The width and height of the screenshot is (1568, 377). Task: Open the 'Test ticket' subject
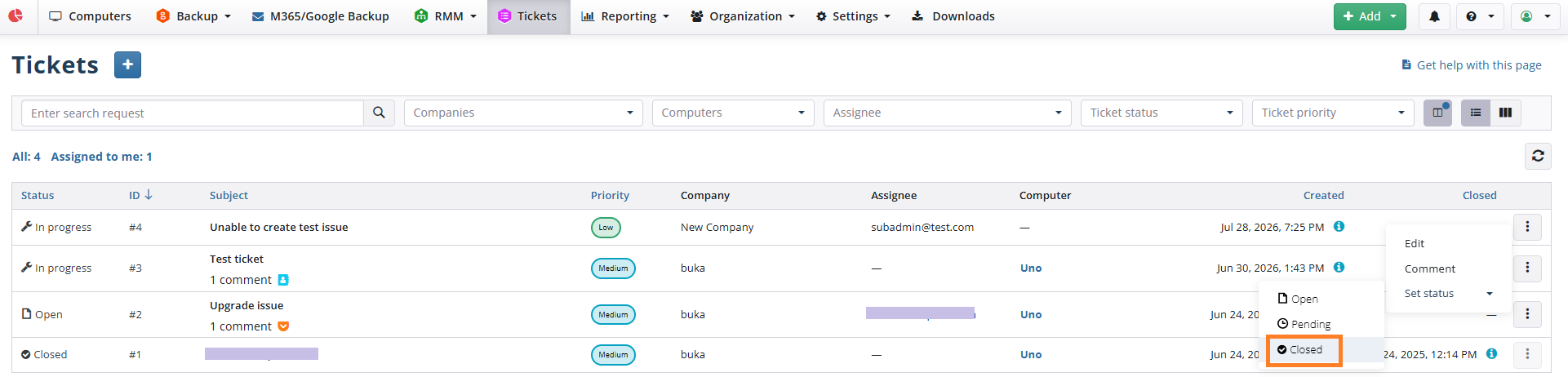pyautogui.click(x=237, y=259)
